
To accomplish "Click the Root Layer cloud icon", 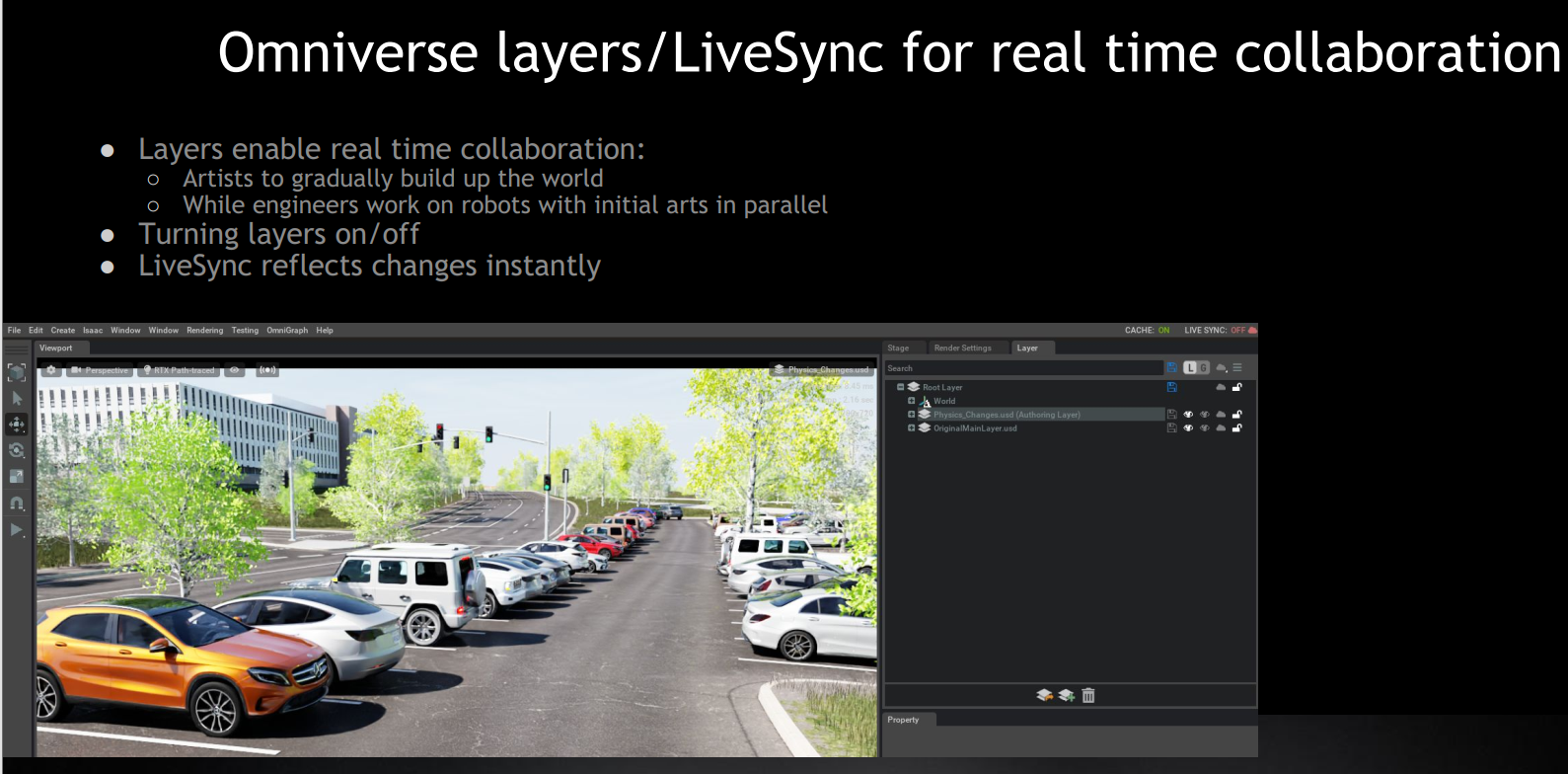I will click(x=1221, y=387).
